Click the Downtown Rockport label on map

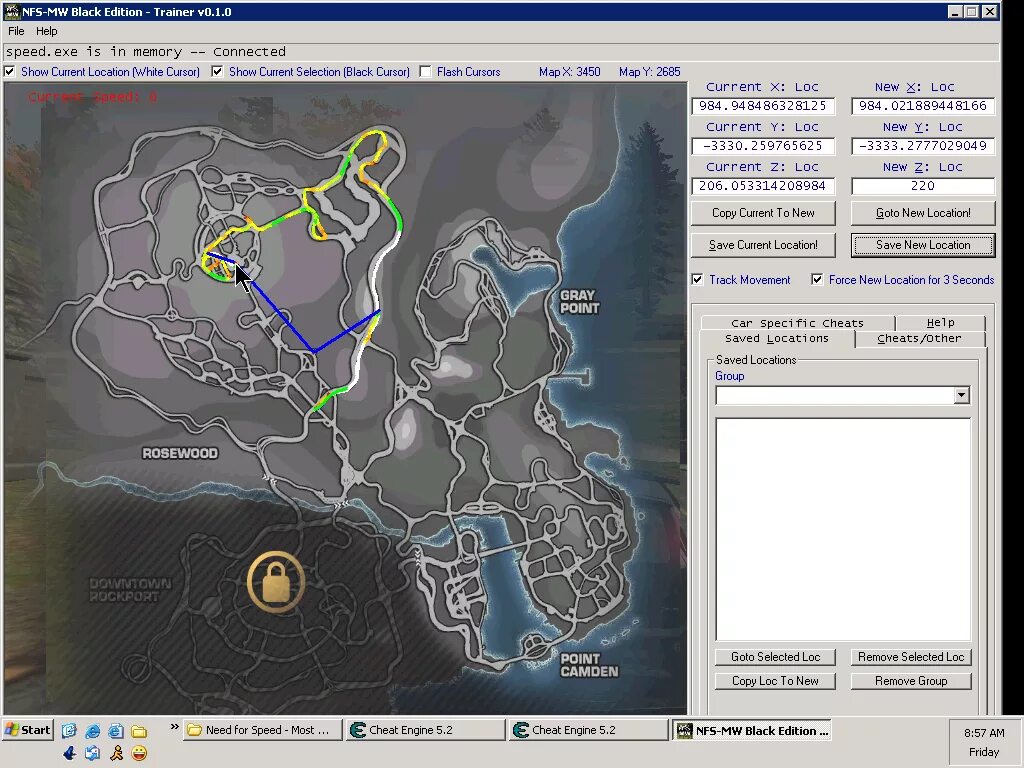tap(130, 590)
